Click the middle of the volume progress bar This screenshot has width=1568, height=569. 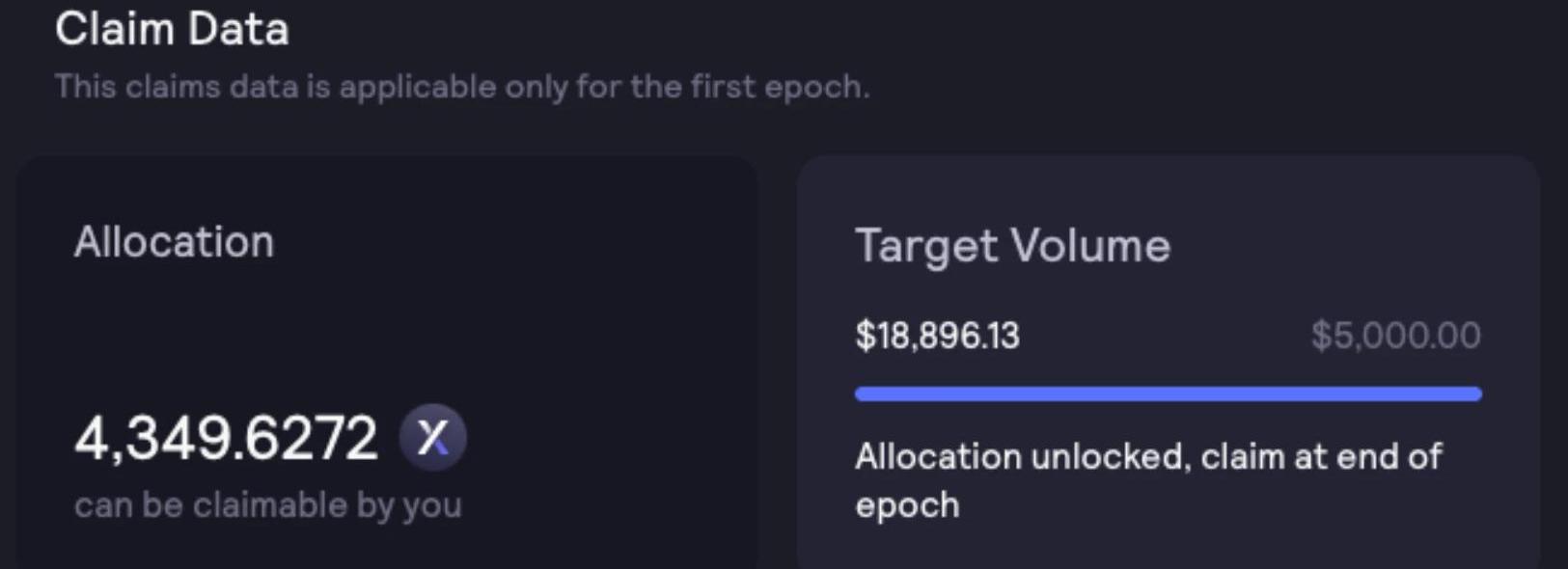coord(1168,393)
